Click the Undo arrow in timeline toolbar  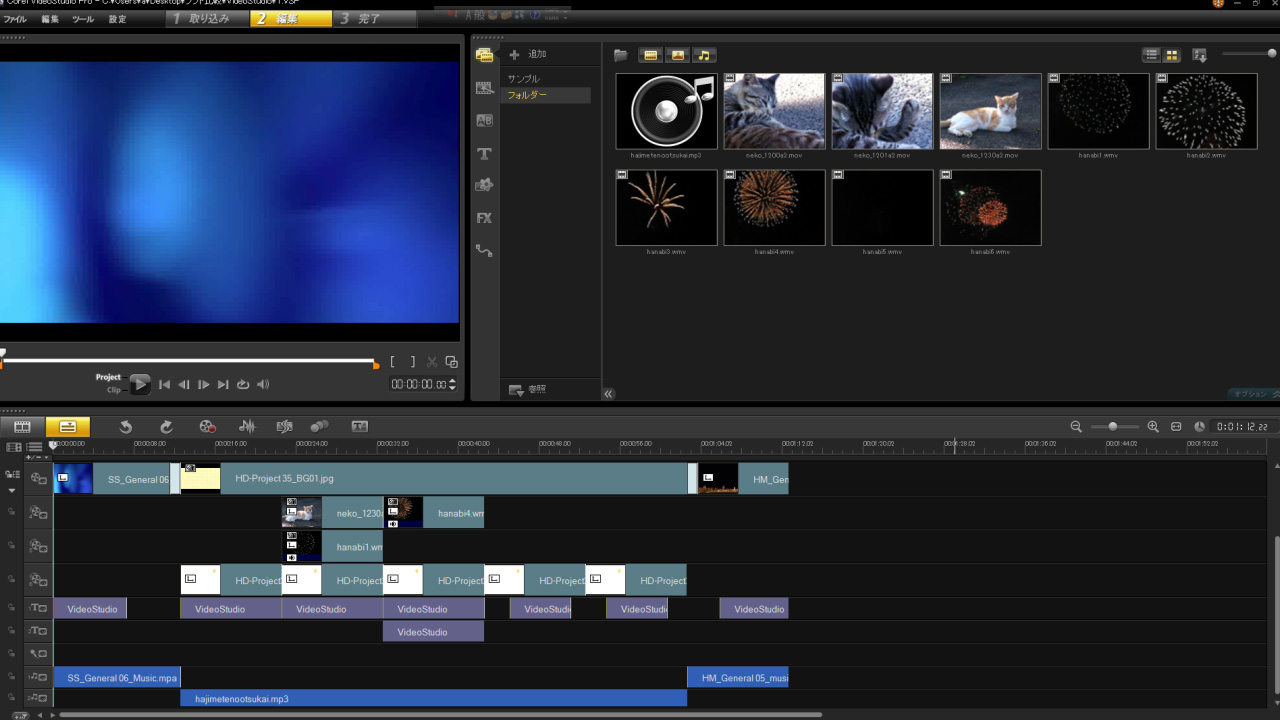(x=126, y=427)
